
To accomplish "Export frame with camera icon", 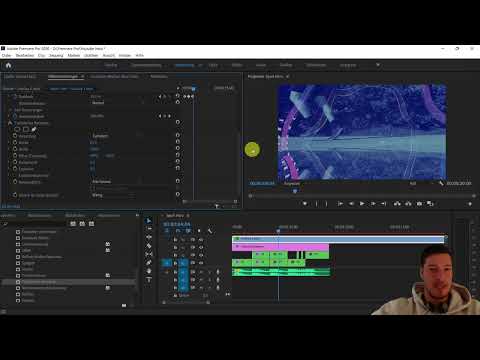I will click(419, 203).
